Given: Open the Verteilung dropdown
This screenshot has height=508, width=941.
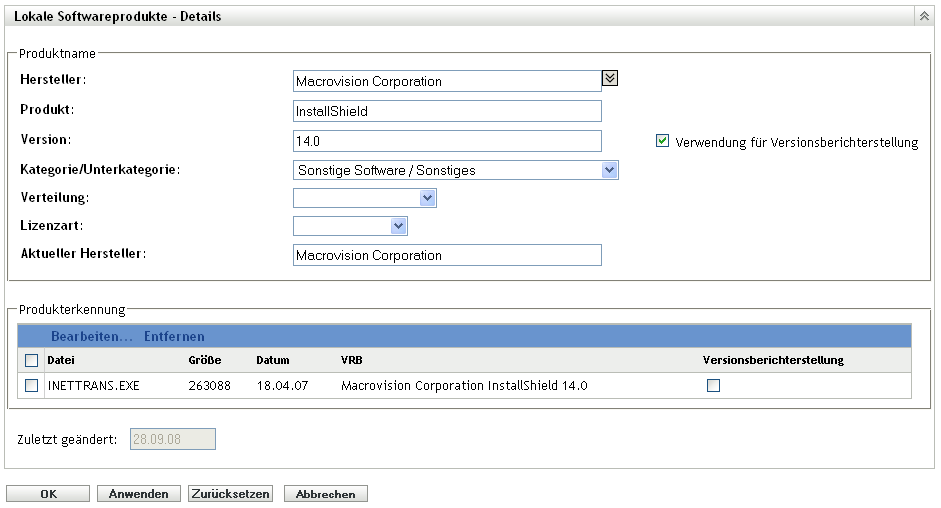Looking at the screenshot, I should [x=427, y=198].
